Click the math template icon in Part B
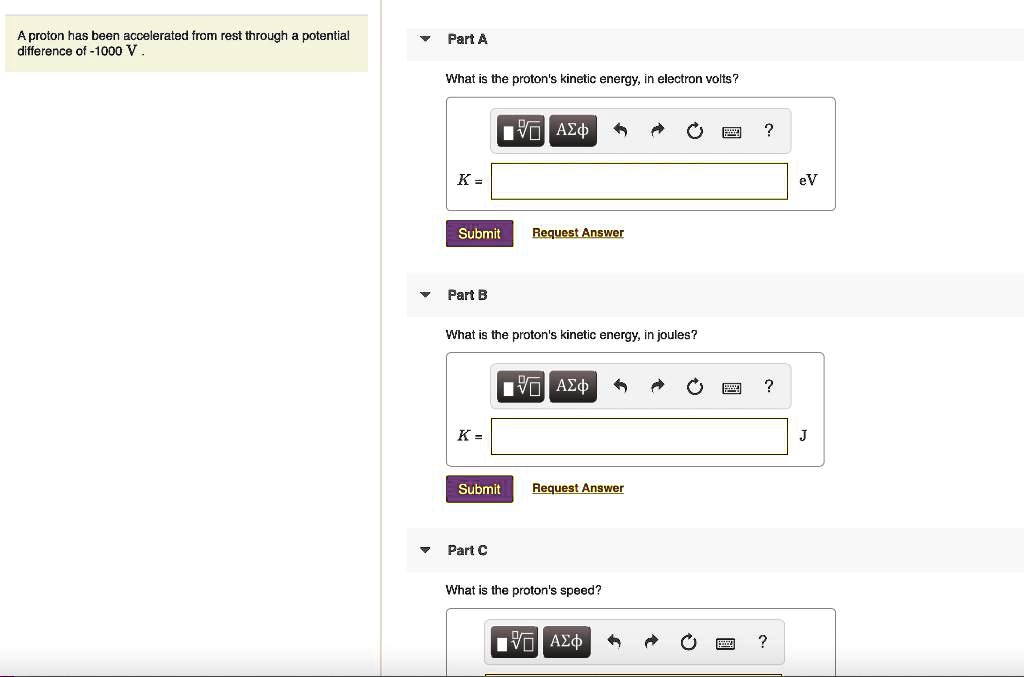The width and height of the screenshot is (1024, 677). (x=521, y=386)
